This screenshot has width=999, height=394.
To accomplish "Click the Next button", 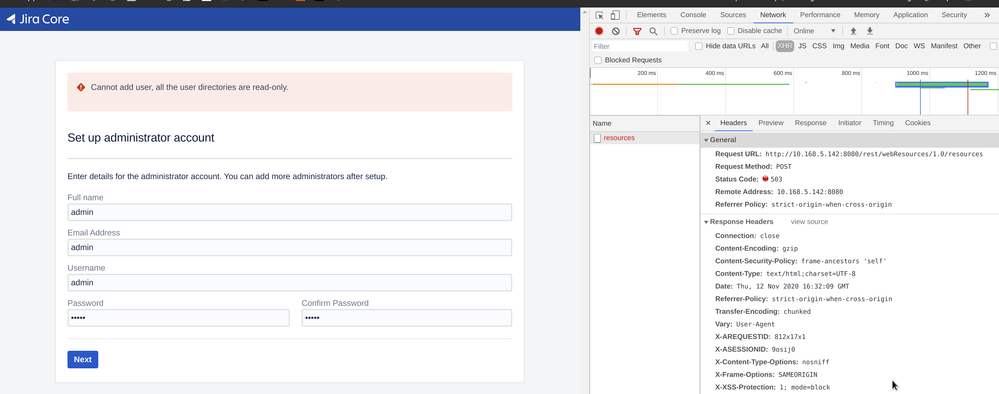I will coord(83,360).
